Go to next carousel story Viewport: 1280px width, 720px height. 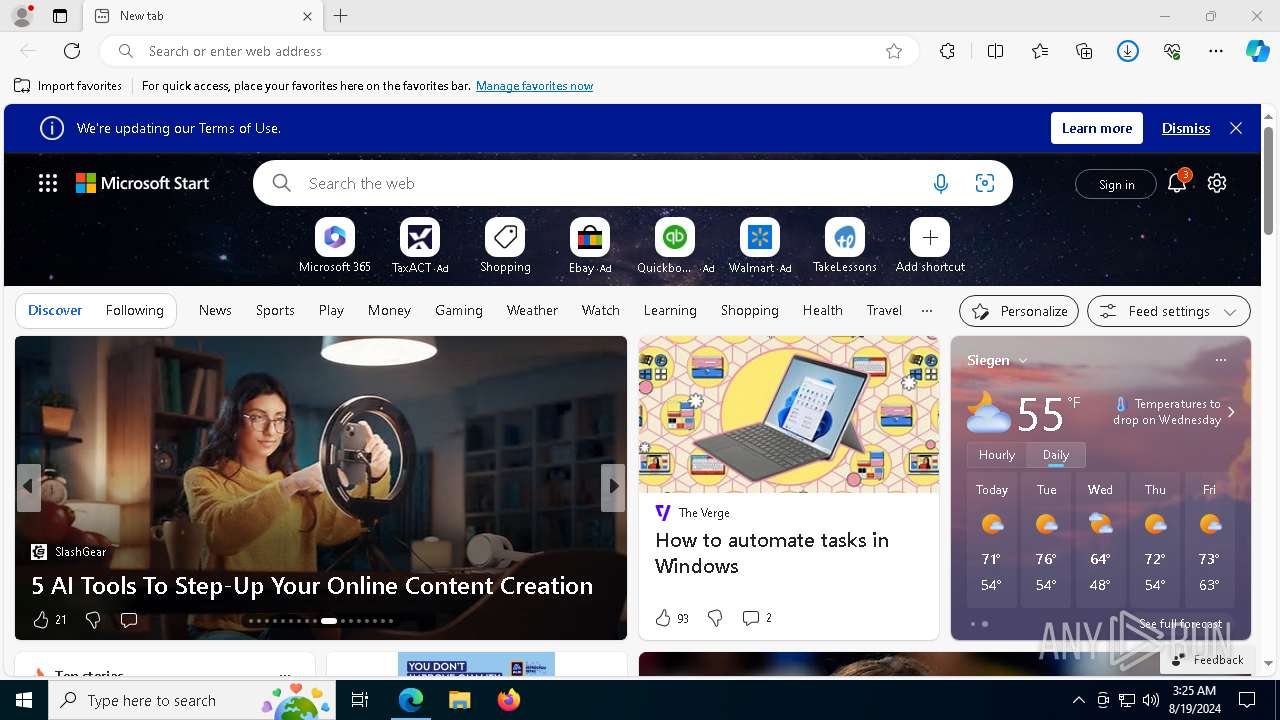[613, 487]
